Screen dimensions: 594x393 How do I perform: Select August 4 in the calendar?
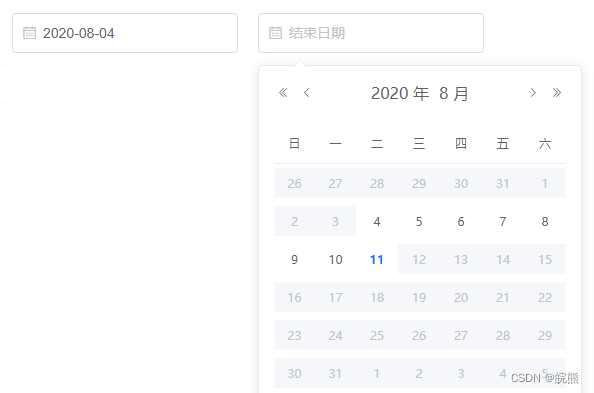(377, 221)
